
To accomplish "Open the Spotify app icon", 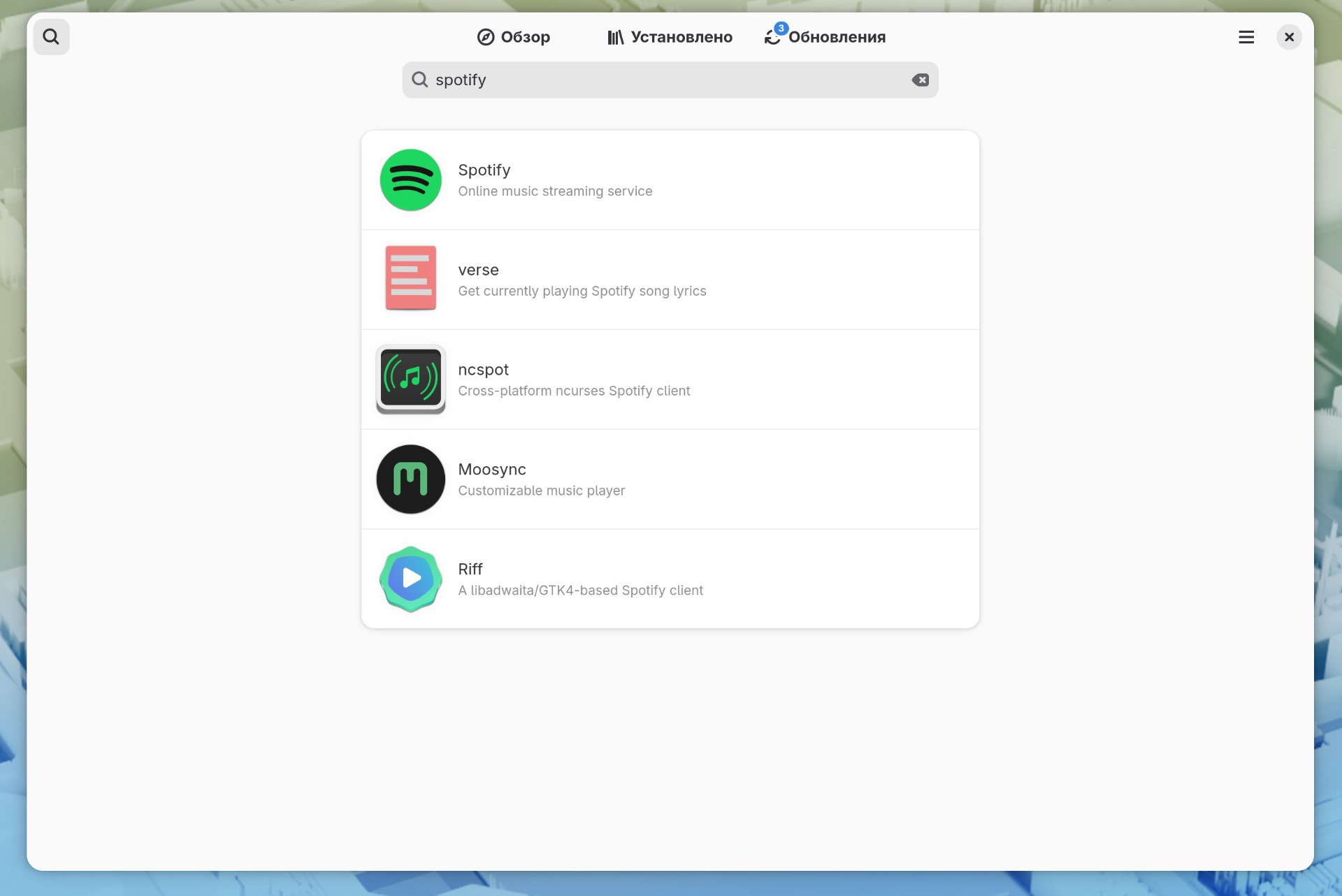I will (x=410, y=180).
